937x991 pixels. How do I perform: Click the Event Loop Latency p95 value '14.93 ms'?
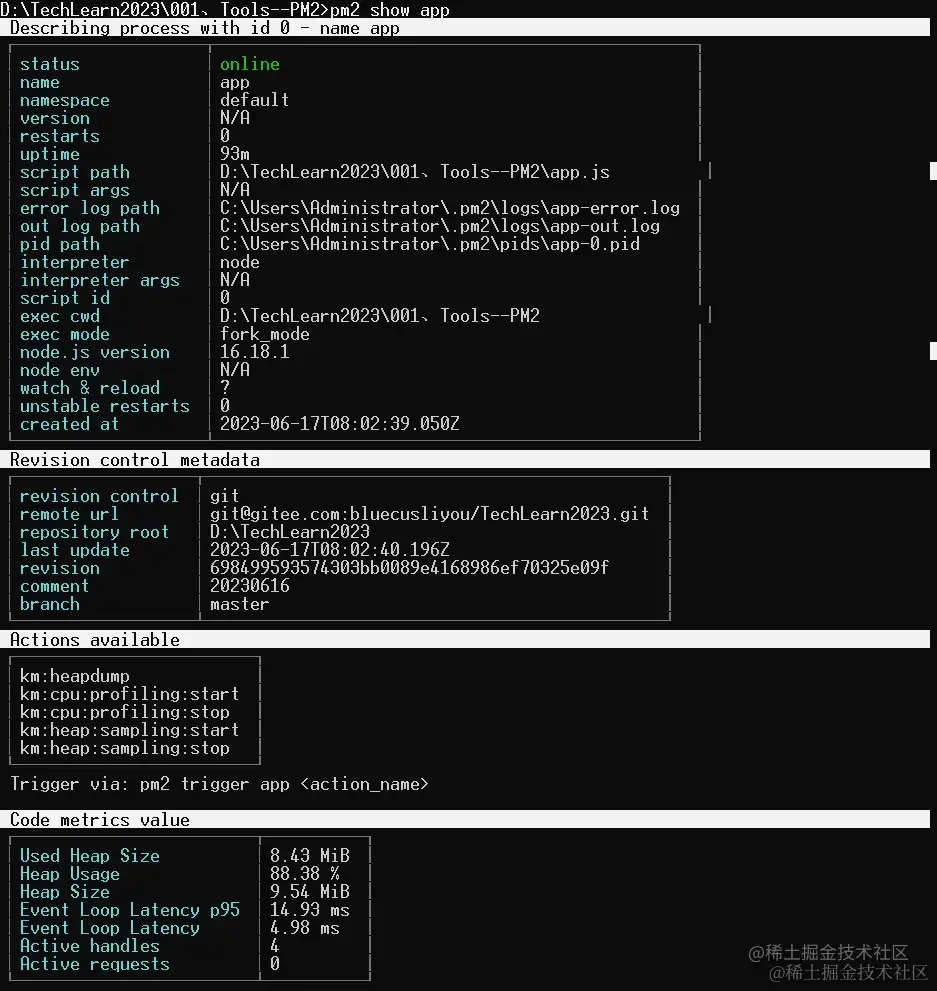click(x=310, y=910)
